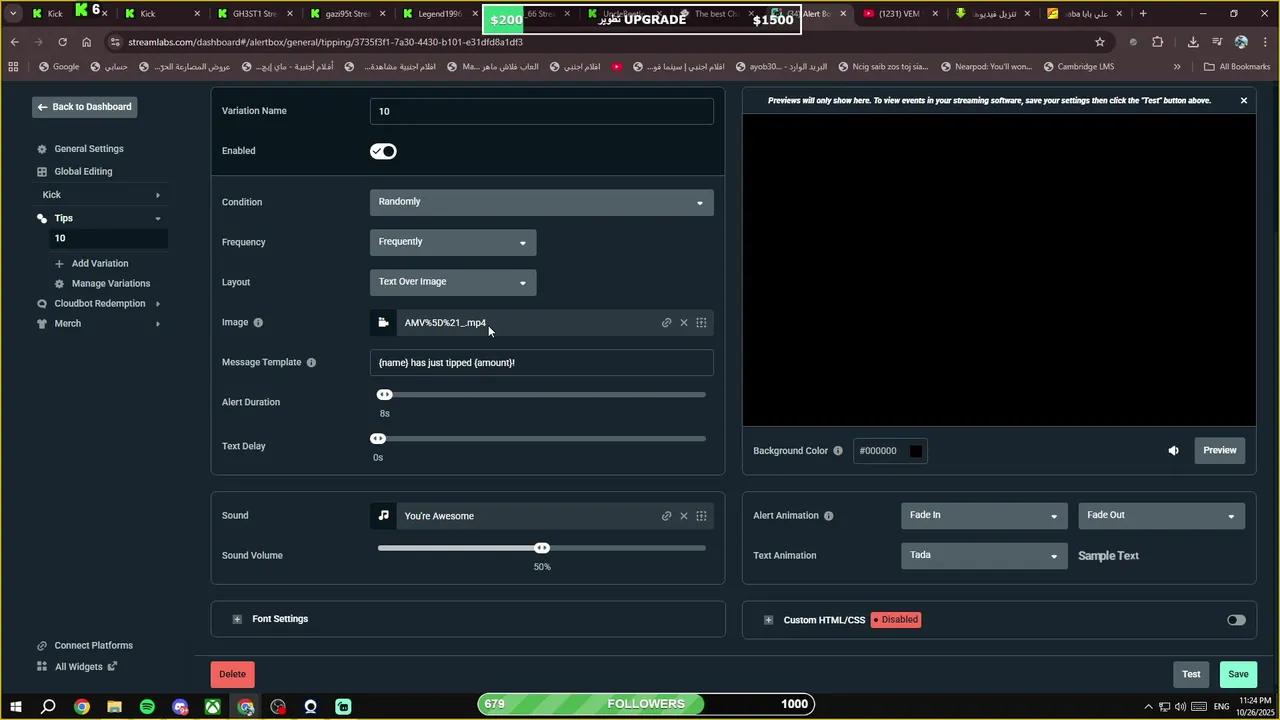The width and height of the screenshot is (1280, 720).
Task: Open the media grid icon in the Image row
Action: (701, 322)
